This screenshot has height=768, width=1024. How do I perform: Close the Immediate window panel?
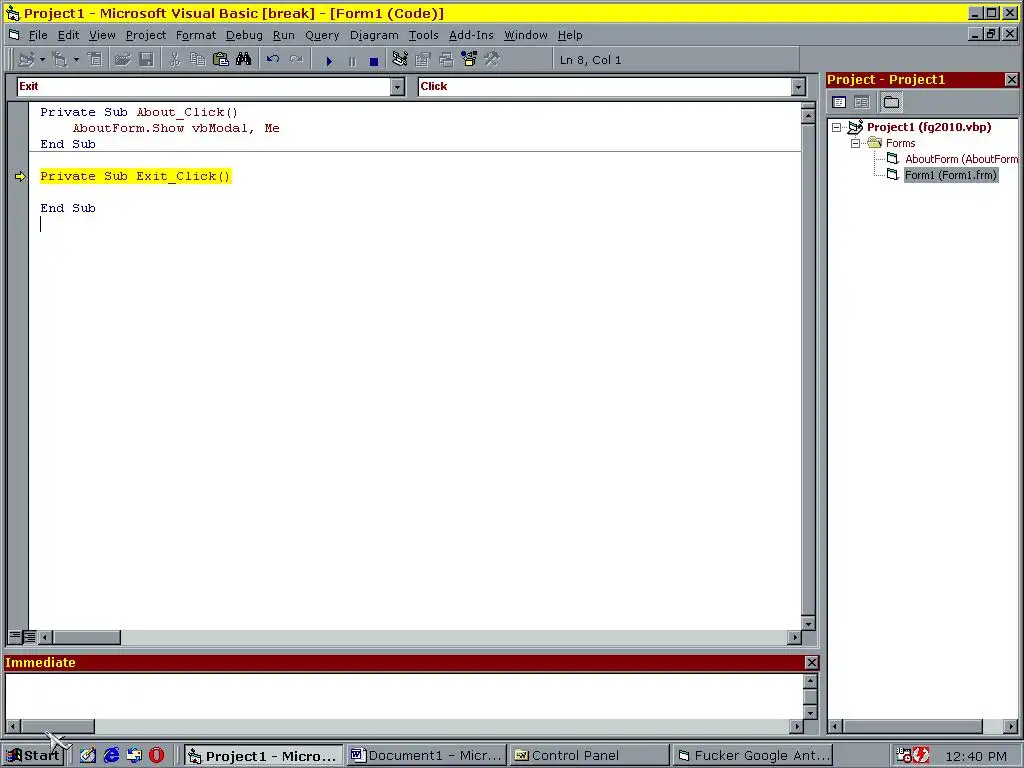811,663
